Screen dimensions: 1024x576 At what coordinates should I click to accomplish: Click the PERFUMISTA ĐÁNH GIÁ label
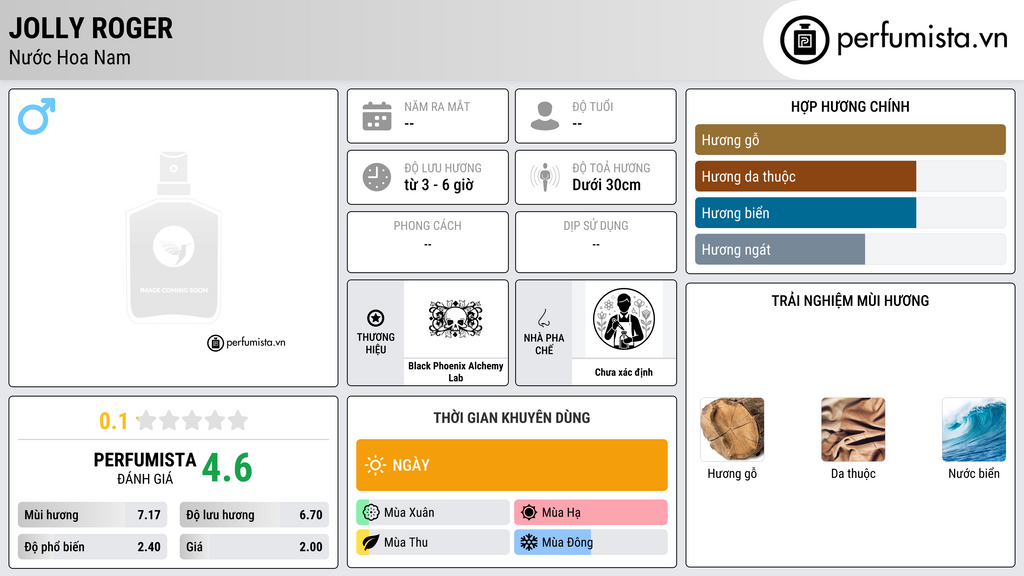145,469
